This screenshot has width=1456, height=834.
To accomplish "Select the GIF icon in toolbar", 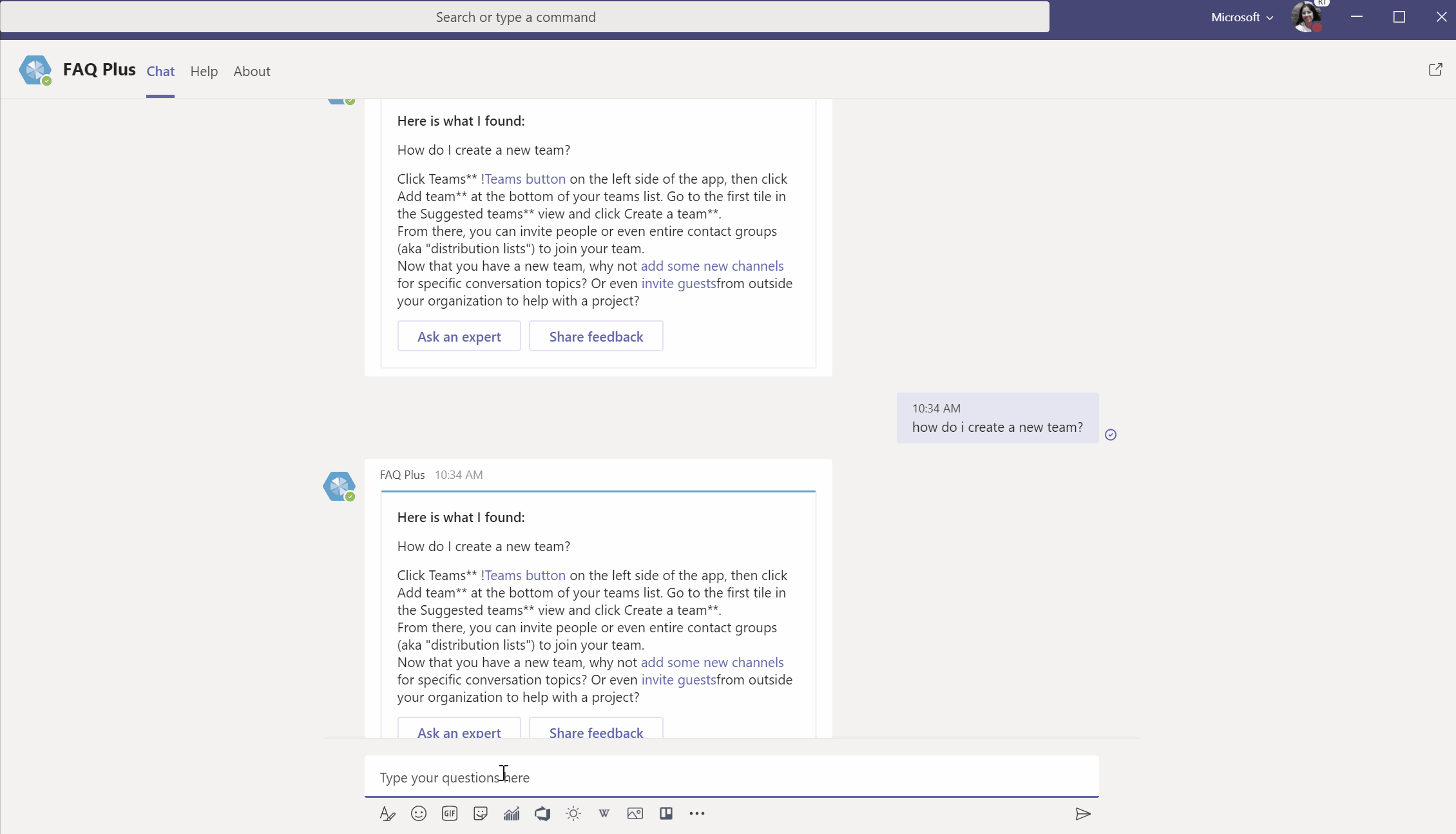I will (449, 813).
